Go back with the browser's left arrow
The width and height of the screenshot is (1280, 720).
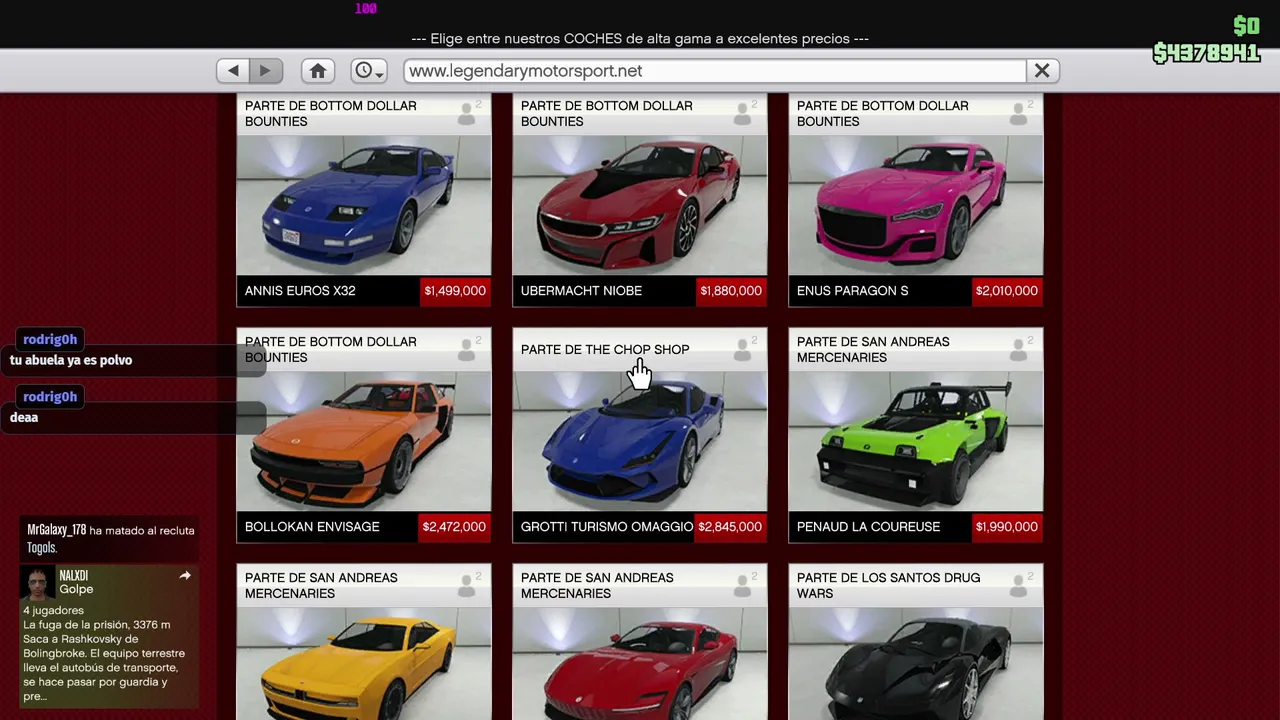[233, 71]
